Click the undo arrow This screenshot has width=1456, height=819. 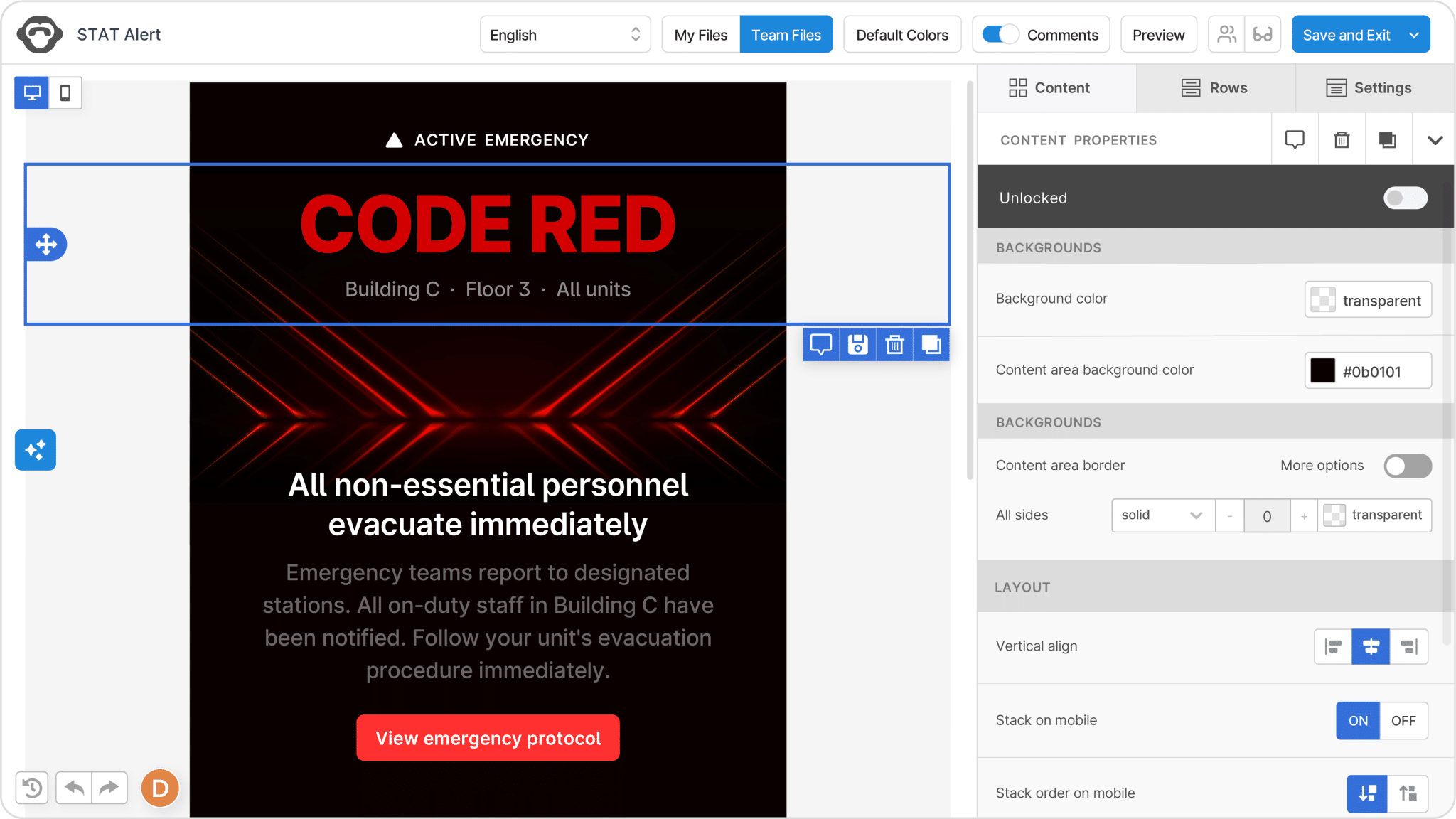point(74,788)
